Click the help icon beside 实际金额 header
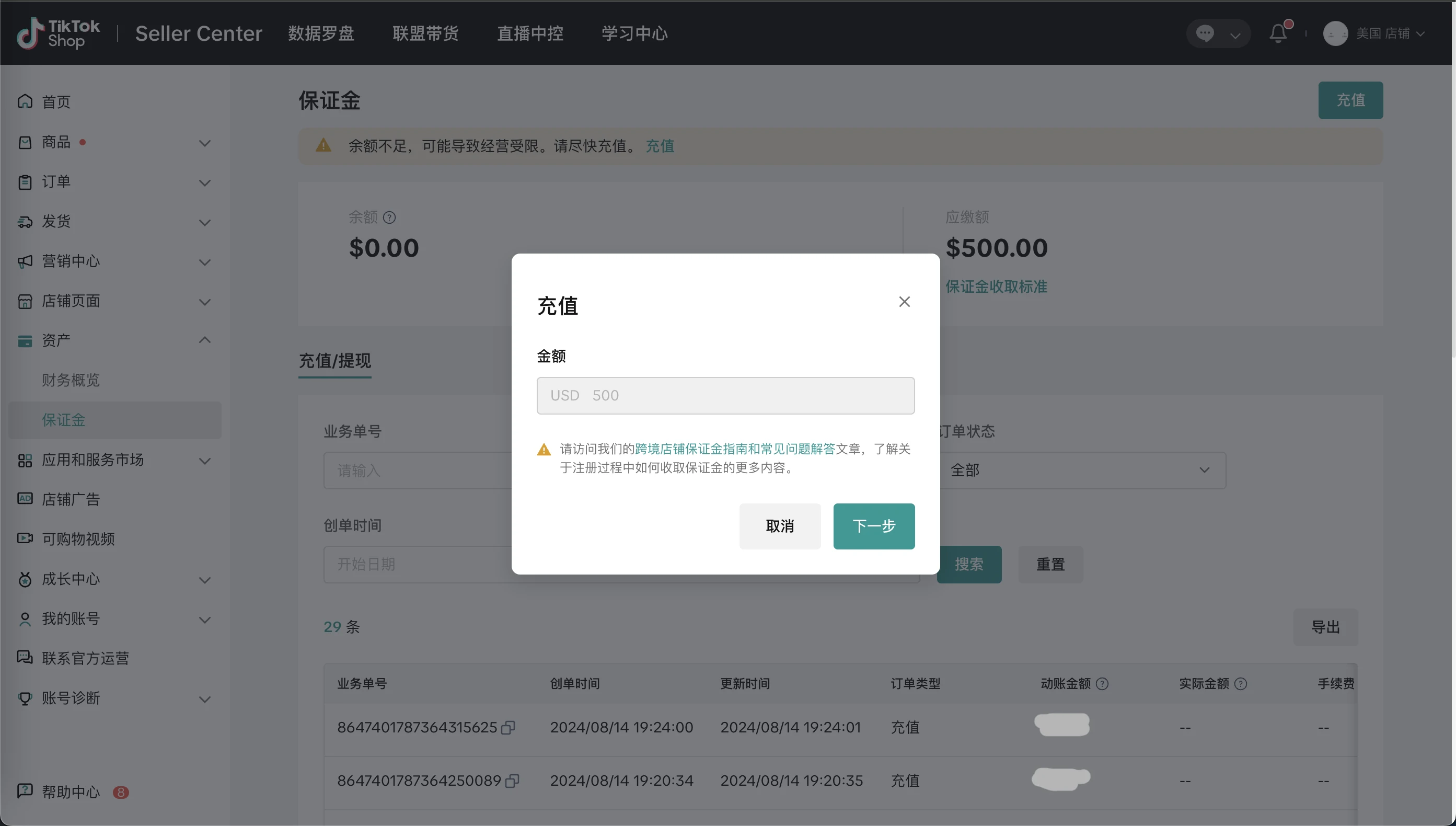This screenshot has height=826, width=1456. [1242, 684]
